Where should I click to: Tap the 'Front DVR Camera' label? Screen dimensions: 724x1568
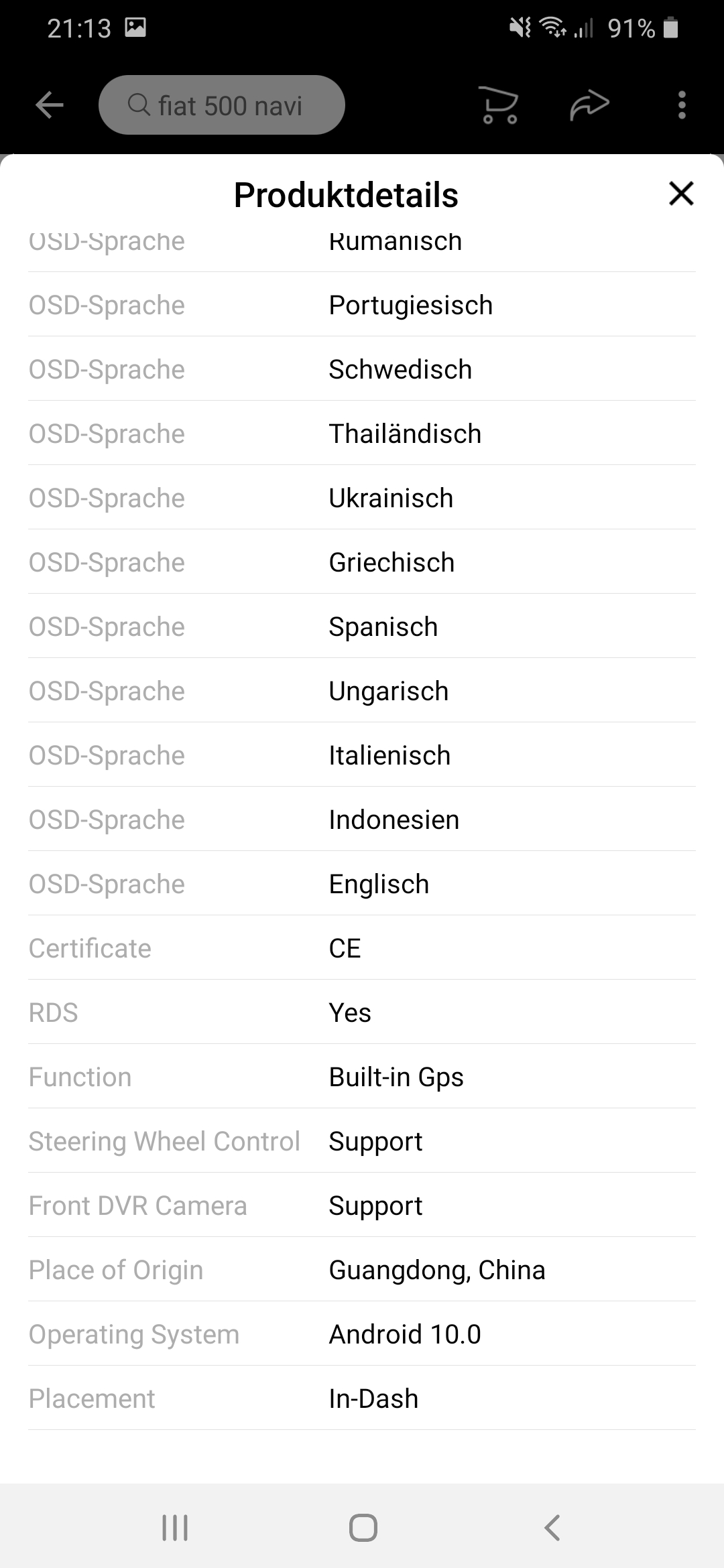coord(138,1205)
